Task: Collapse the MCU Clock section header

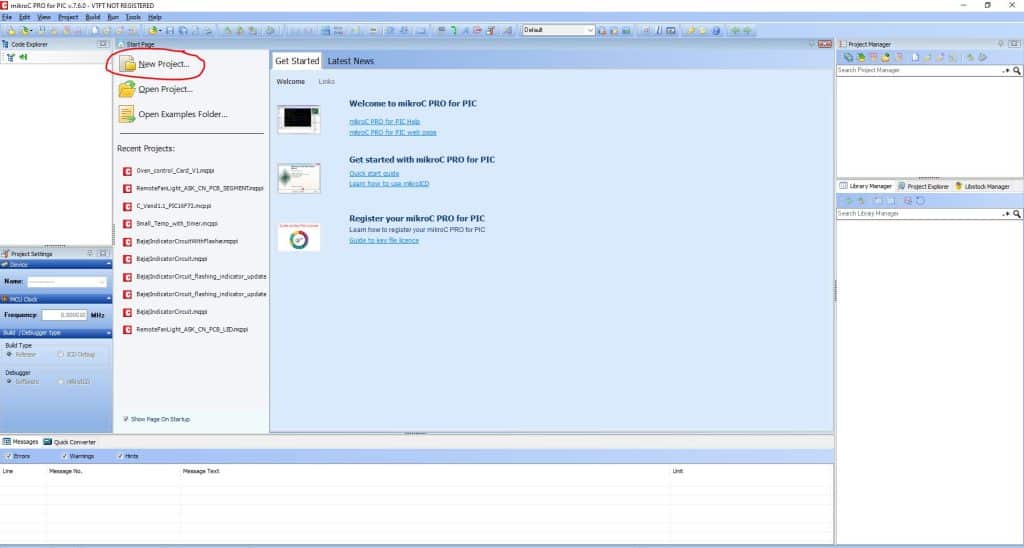Action: click(x=56, y=299)
